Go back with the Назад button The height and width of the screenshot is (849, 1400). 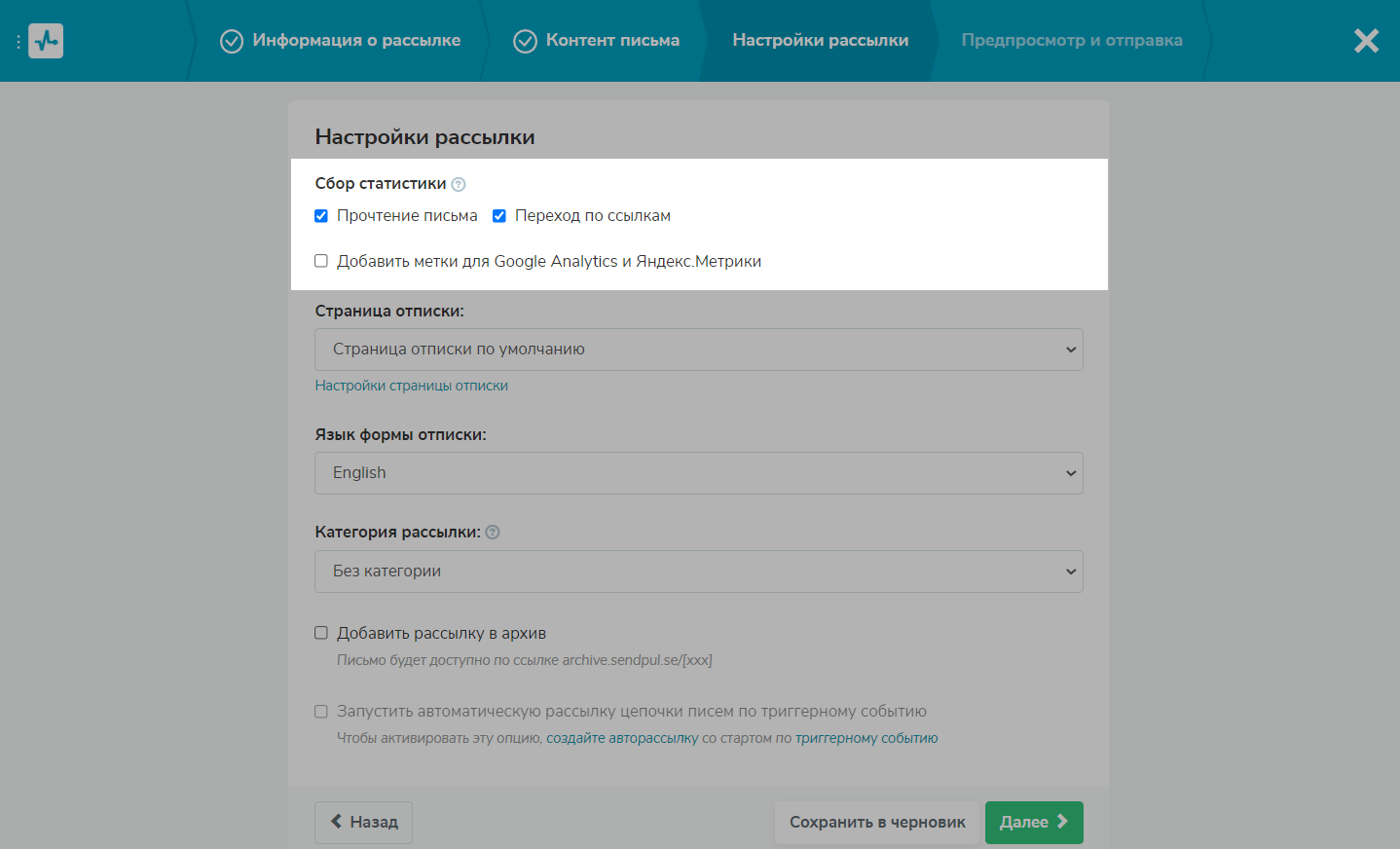tap(363, 822)
